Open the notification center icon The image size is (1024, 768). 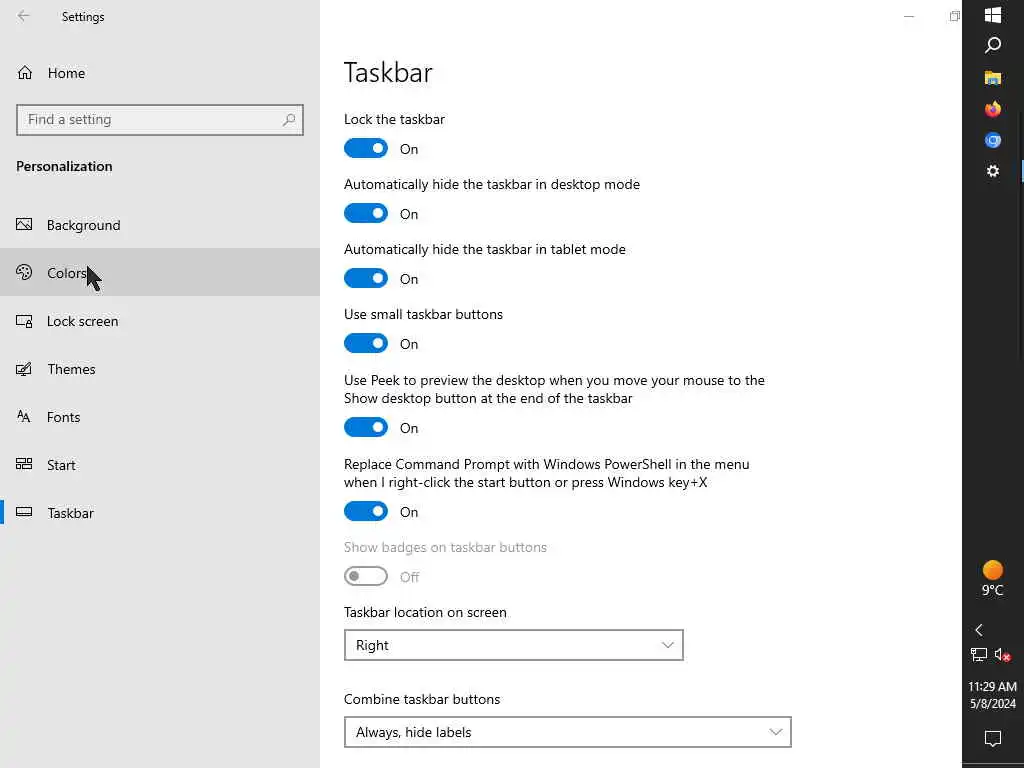click(993, 739)
